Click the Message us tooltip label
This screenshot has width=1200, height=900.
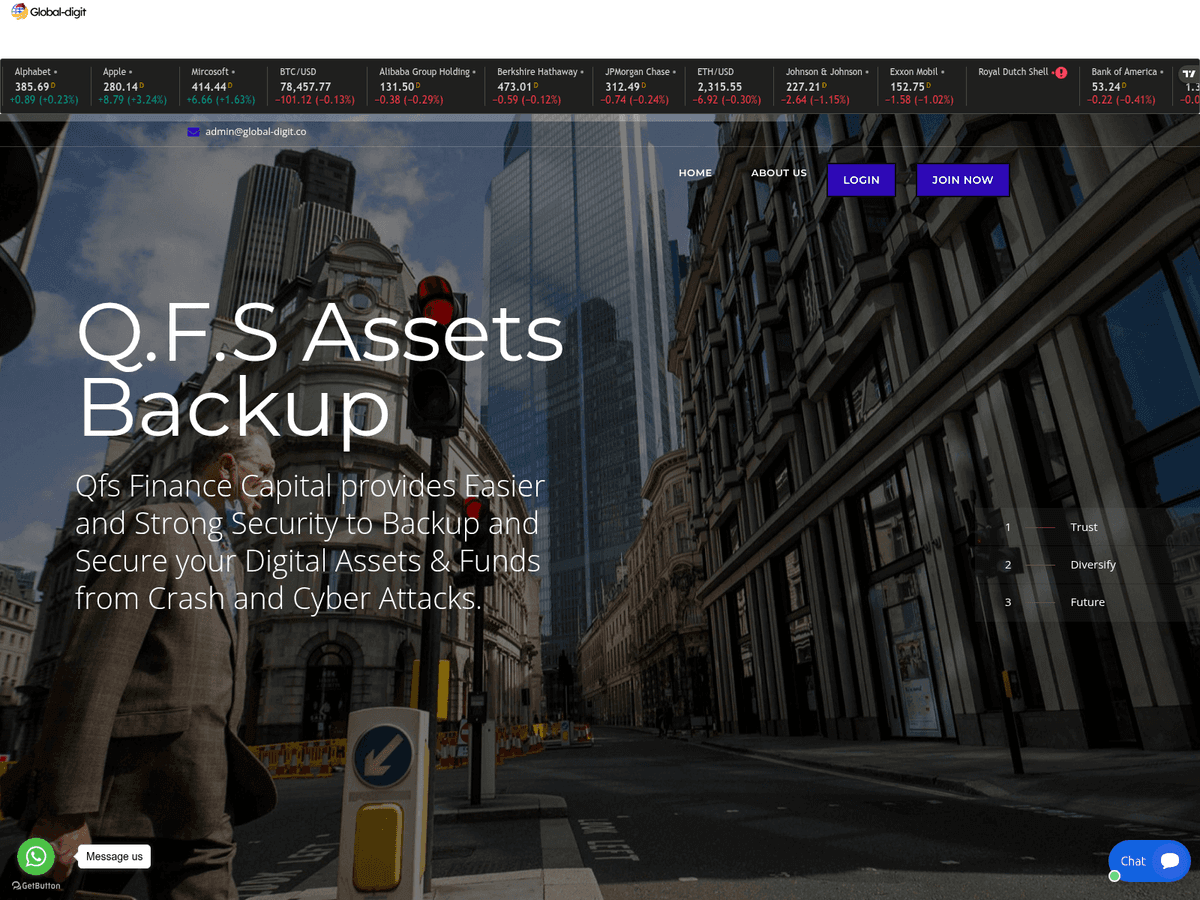tap(114, 856)
